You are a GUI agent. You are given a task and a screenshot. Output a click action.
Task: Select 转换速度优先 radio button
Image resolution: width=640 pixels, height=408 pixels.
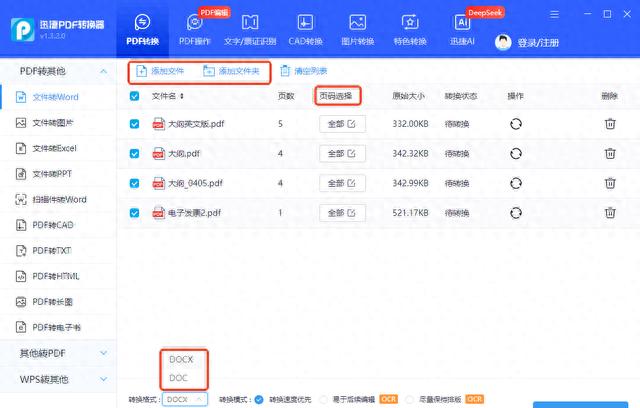259,399
